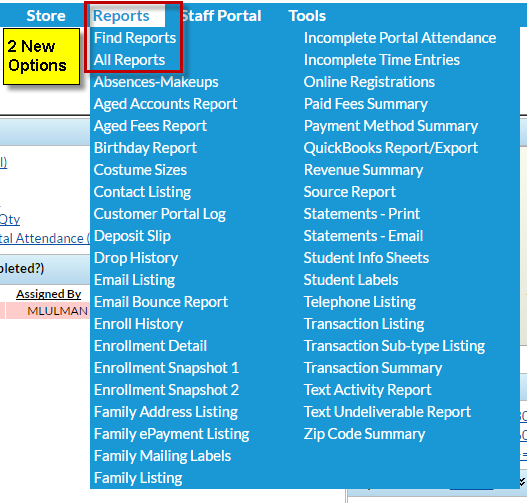This screenshot has width=527, height=503.
Task: Open the Tools menu
Action: coord(307,16)
